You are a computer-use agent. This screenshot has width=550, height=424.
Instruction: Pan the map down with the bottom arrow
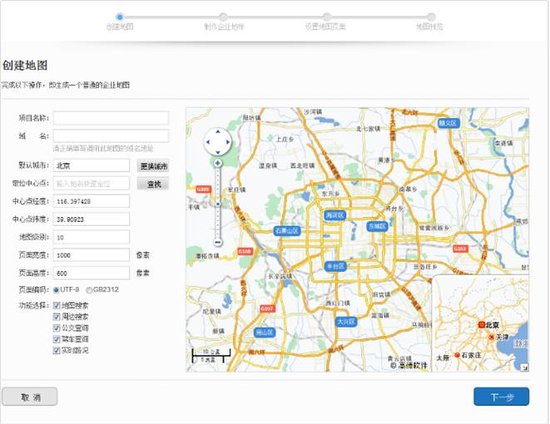point(218,152)
